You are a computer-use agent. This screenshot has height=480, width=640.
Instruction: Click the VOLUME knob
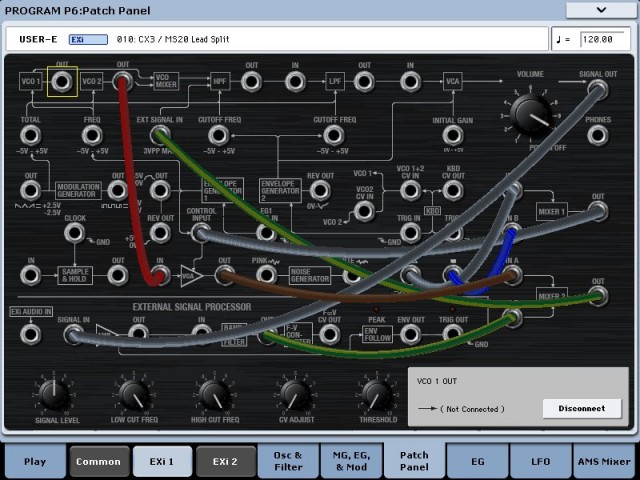click(x=531, y=117)
